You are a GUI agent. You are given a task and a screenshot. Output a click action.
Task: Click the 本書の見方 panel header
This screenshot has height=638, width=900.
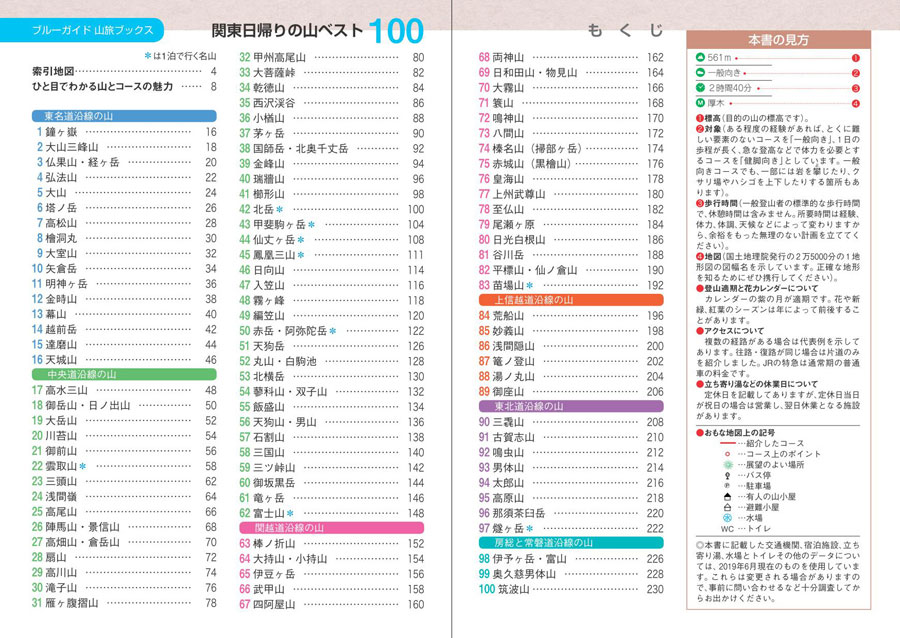pyautogui.click(x=778, y=40)
